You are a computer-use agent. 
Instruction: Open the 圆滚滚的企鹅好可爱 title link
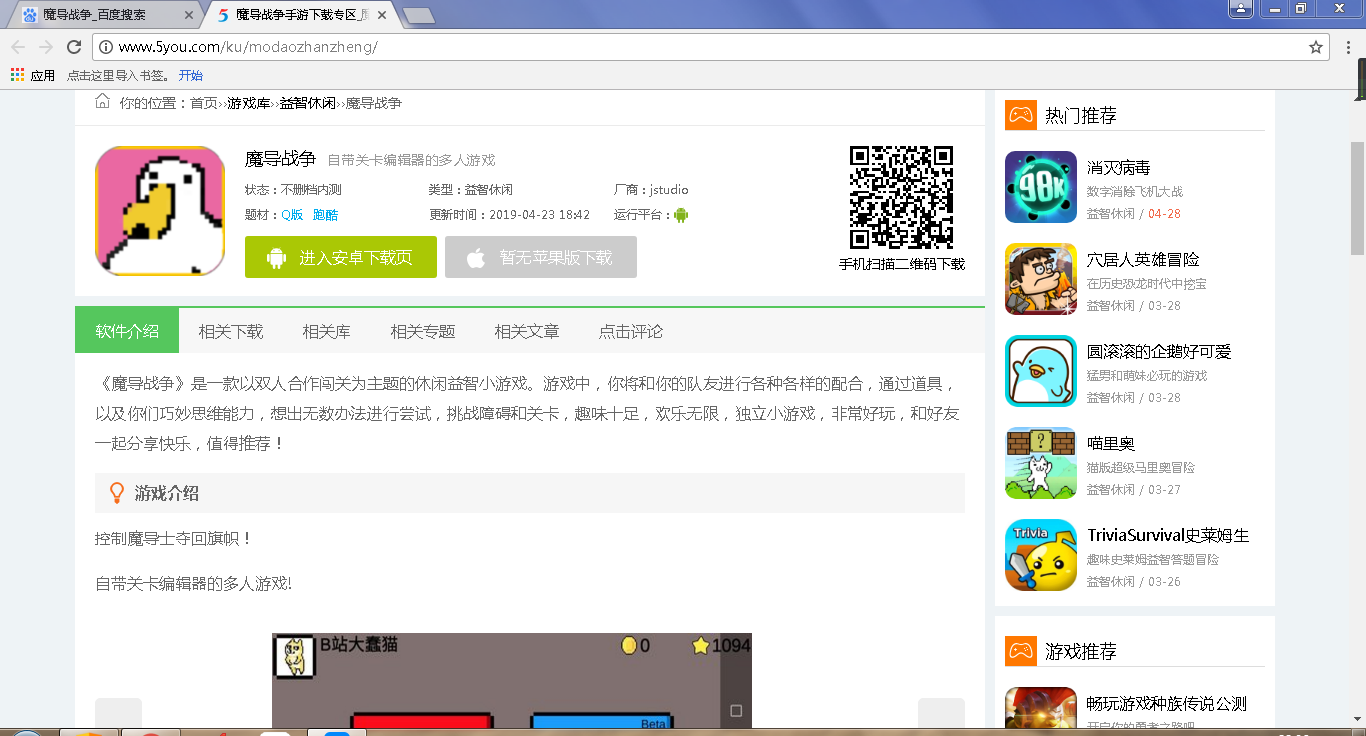(1159, 351)
